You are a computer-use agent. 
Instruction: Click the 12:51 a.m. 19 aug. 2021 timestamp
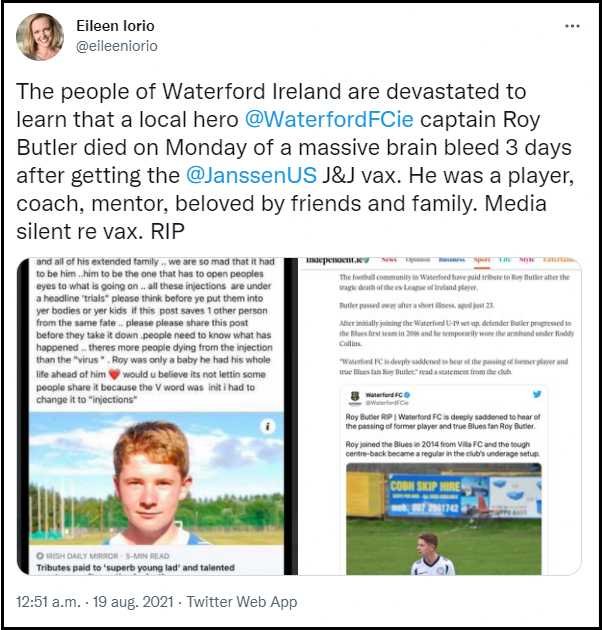(100, 601)
